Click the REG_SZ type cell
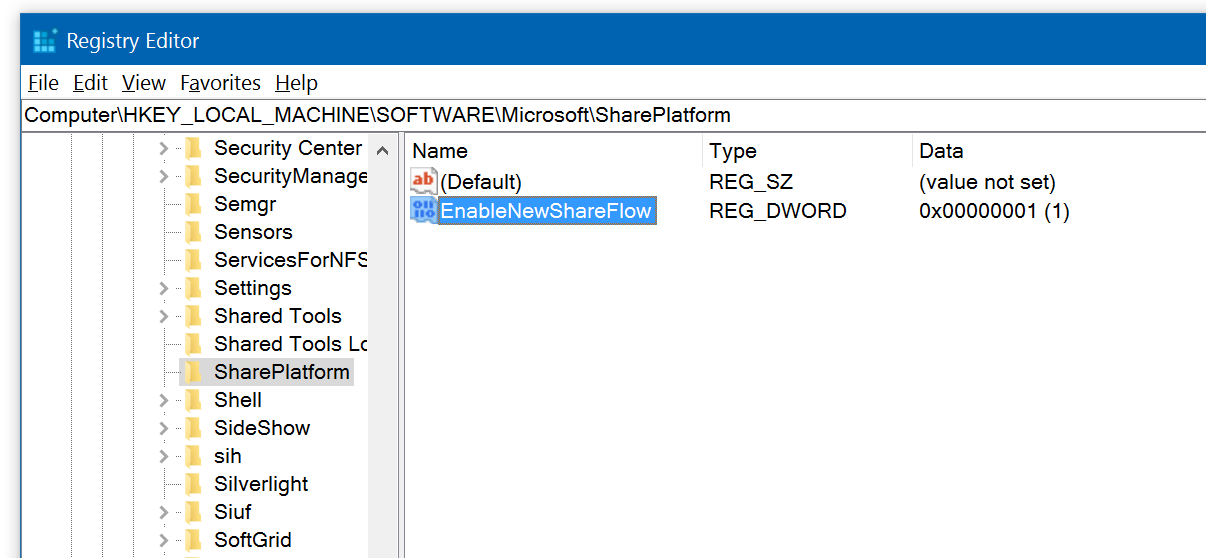 click(x=751, y=182)
